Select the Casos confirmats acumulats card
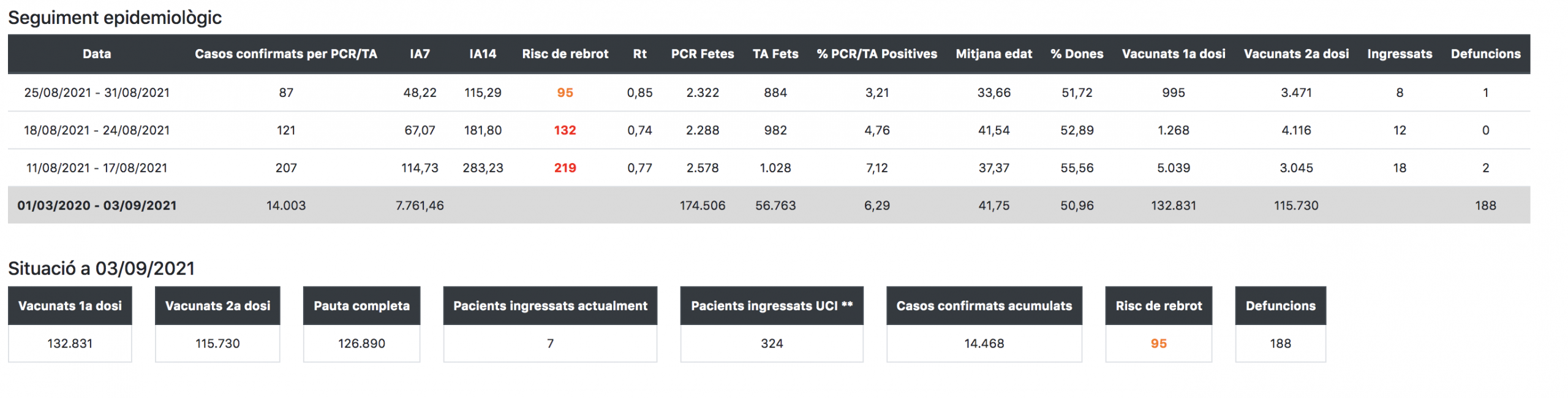 (x=984, y=324)
